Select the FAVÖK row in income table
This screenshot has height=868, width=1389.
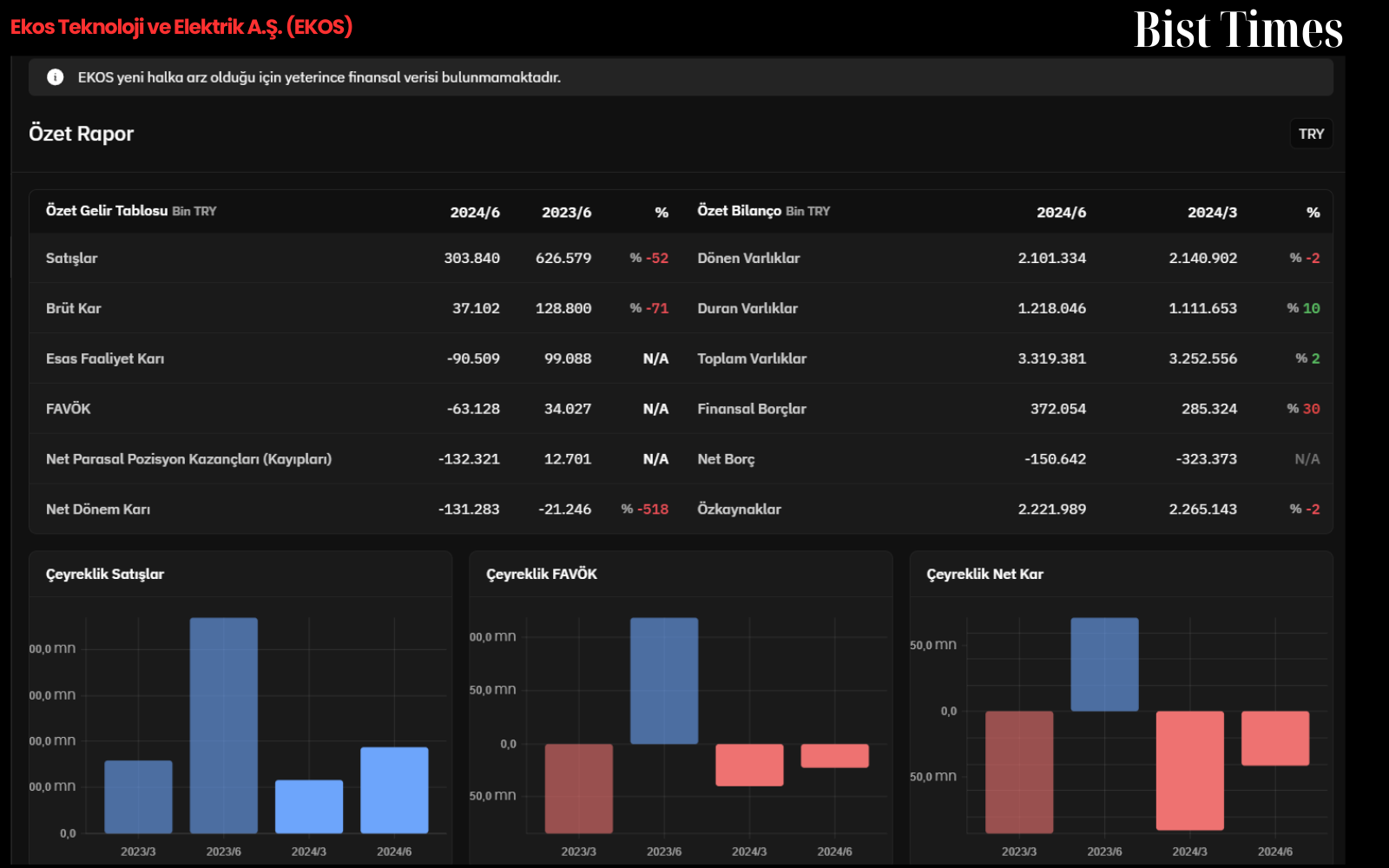357,409
